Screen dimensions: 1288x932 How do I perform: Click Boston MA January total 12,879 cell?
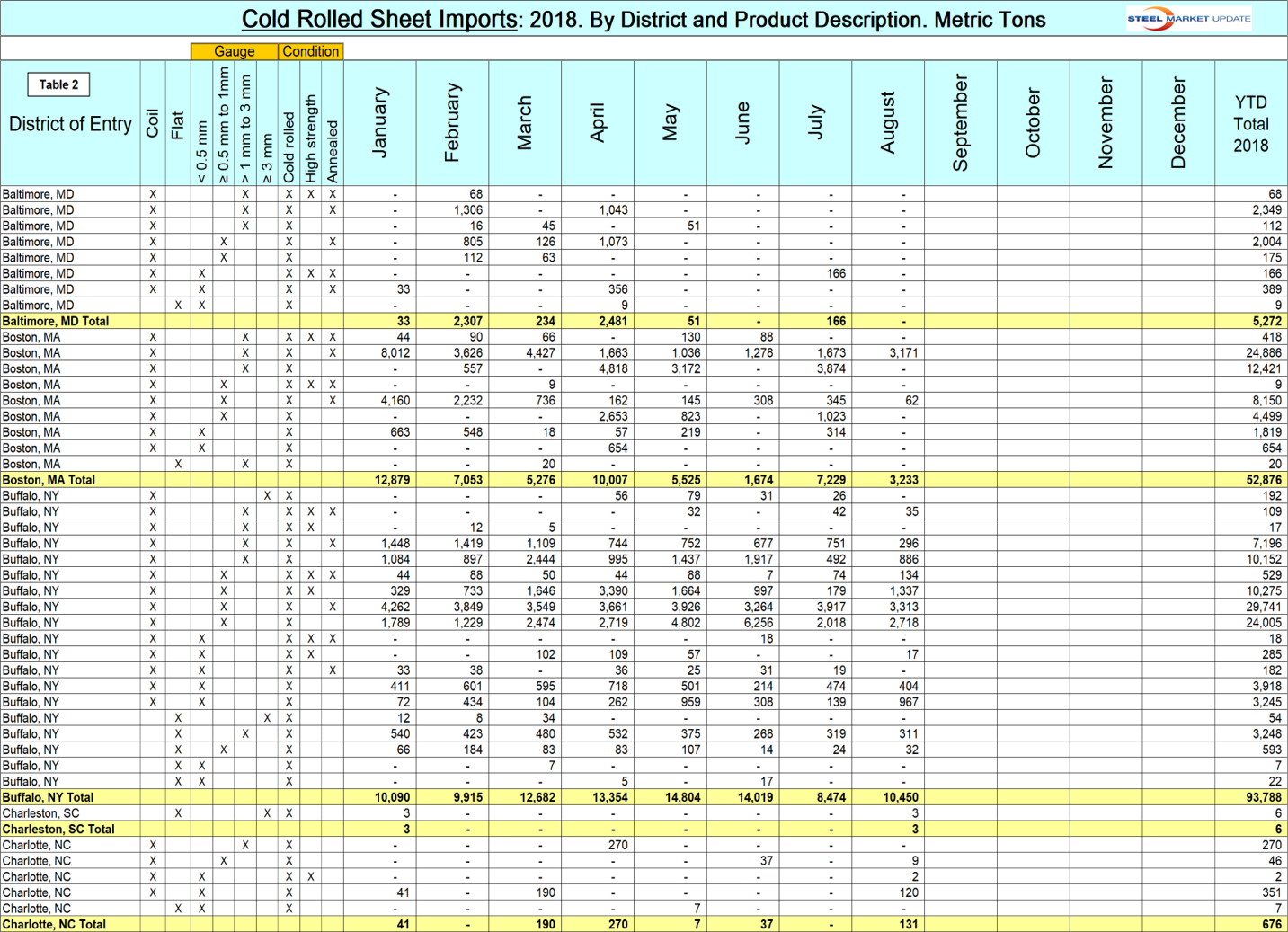(392, 480)
